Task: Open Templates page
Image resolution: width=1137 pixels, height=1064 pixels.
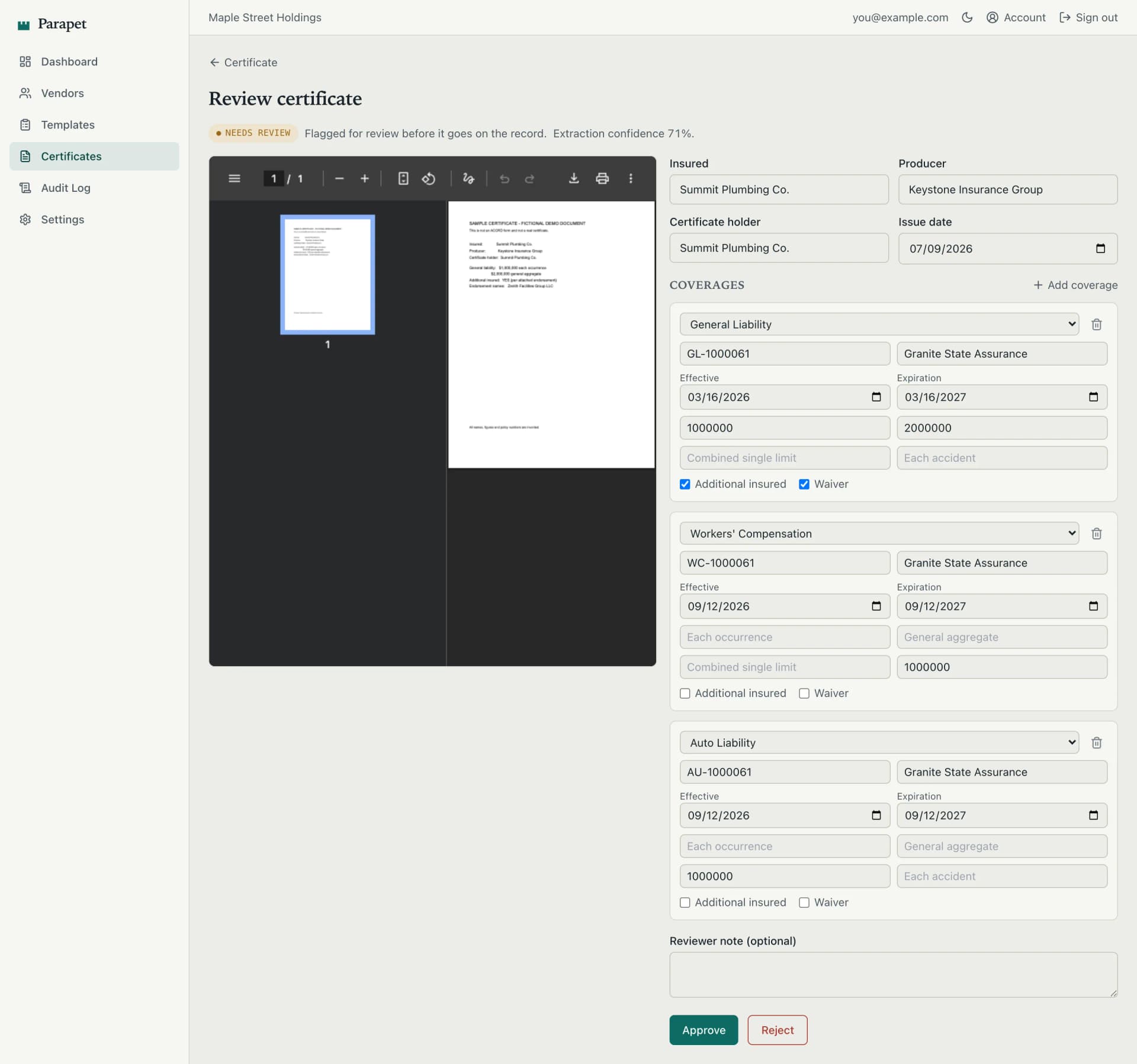Action: [x=94, y=124]
